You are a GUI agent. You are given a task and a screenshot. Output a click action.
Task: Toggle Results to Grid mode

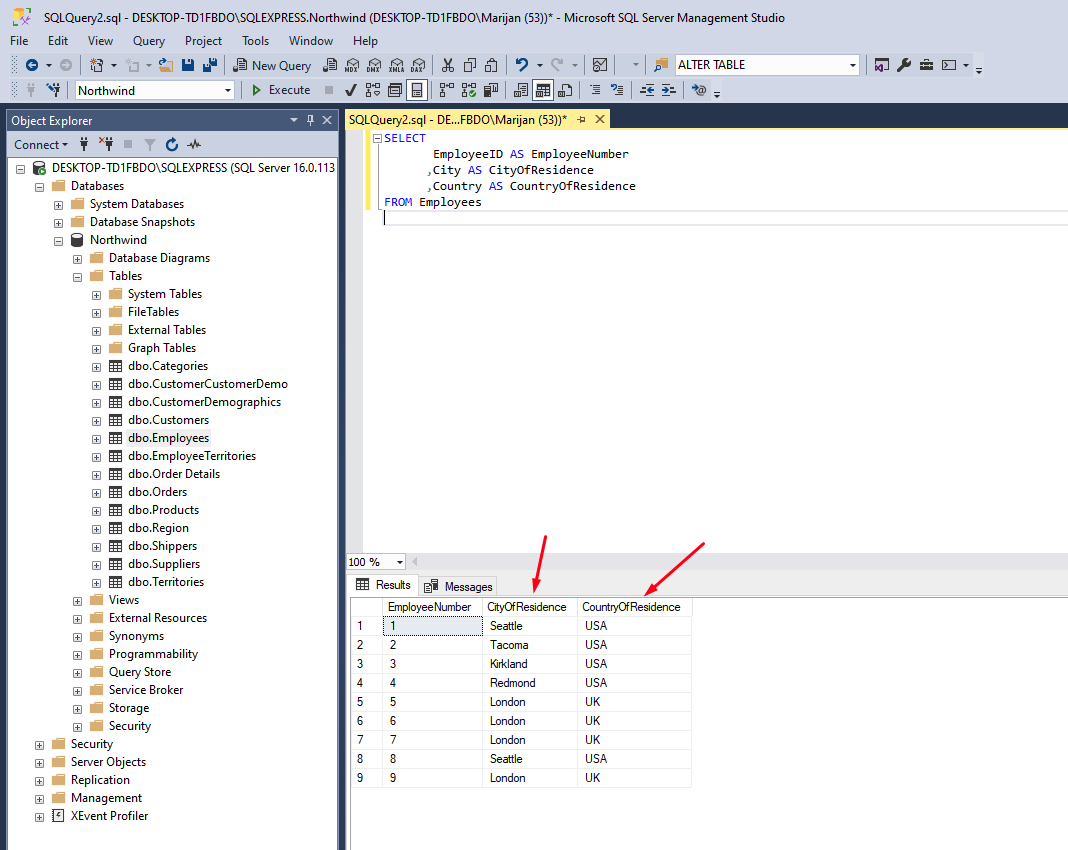click(x=543, y=90)
